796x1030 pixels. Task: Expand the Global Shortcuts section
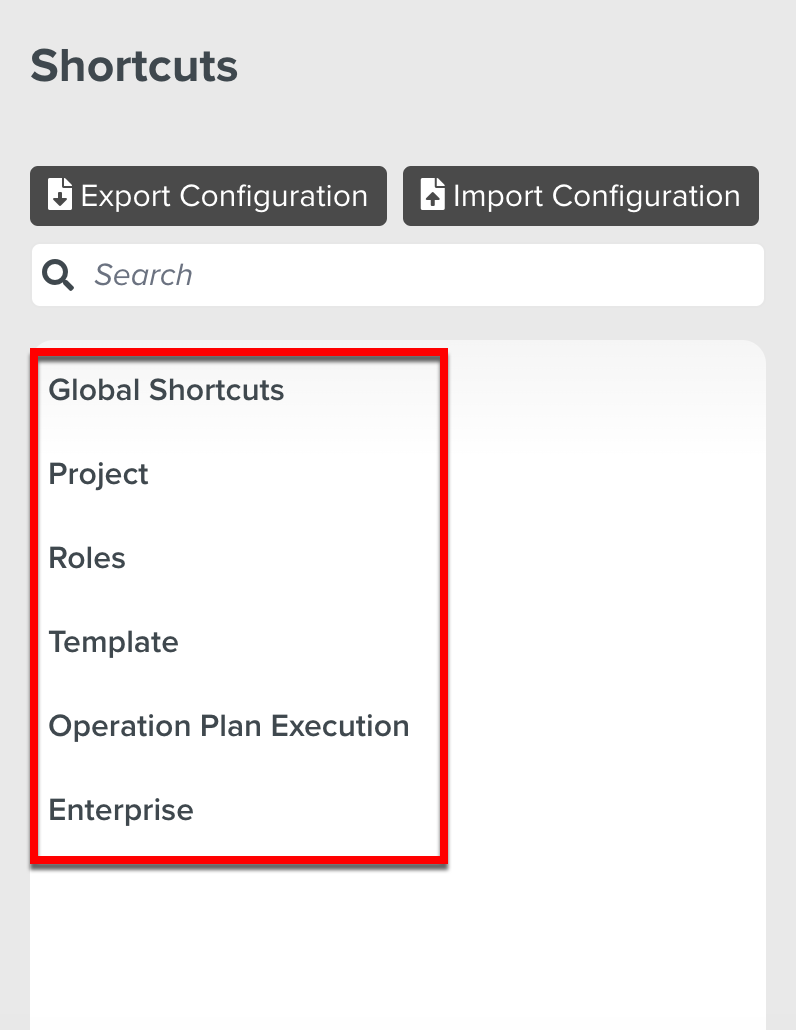click(x=166, y=390)
